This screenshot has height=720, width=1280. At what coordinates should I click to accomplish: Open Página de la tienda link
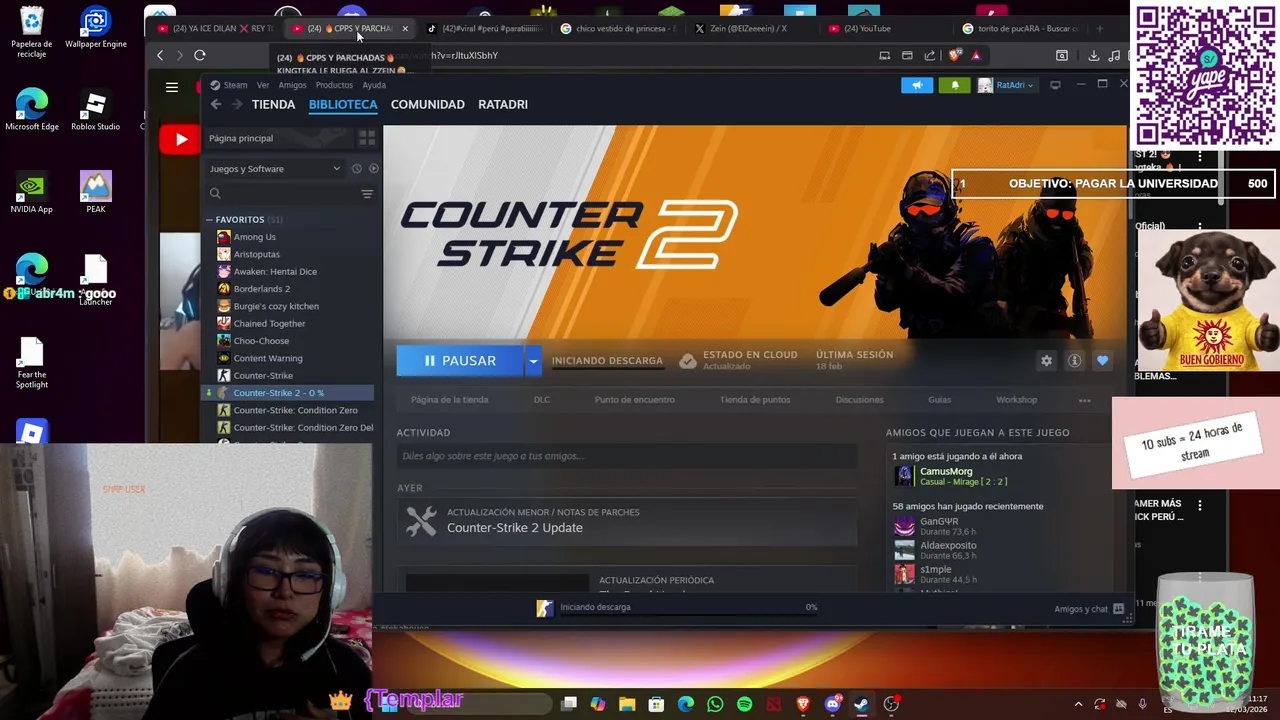click(449, 400)
